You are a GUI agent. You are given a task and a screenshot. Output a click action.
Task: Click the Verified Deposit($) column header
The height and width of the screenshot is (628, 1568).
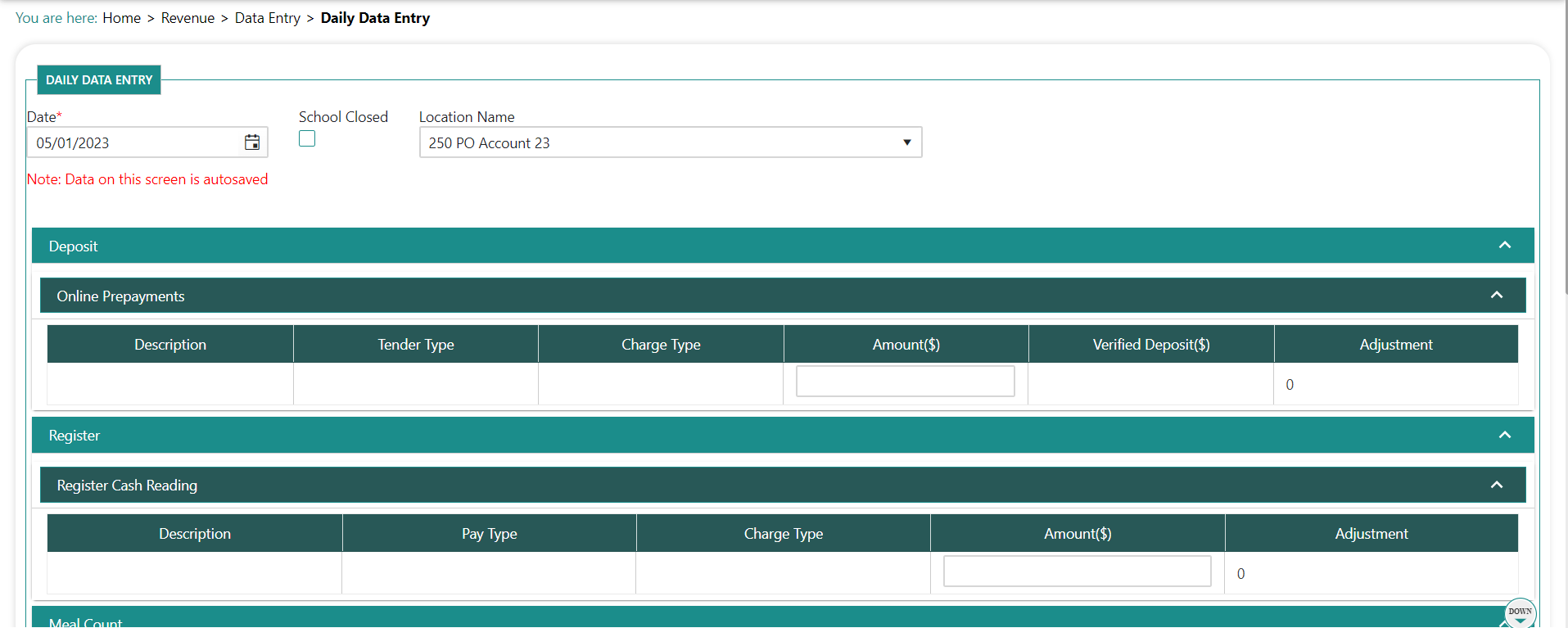(x=1150, y=345)
